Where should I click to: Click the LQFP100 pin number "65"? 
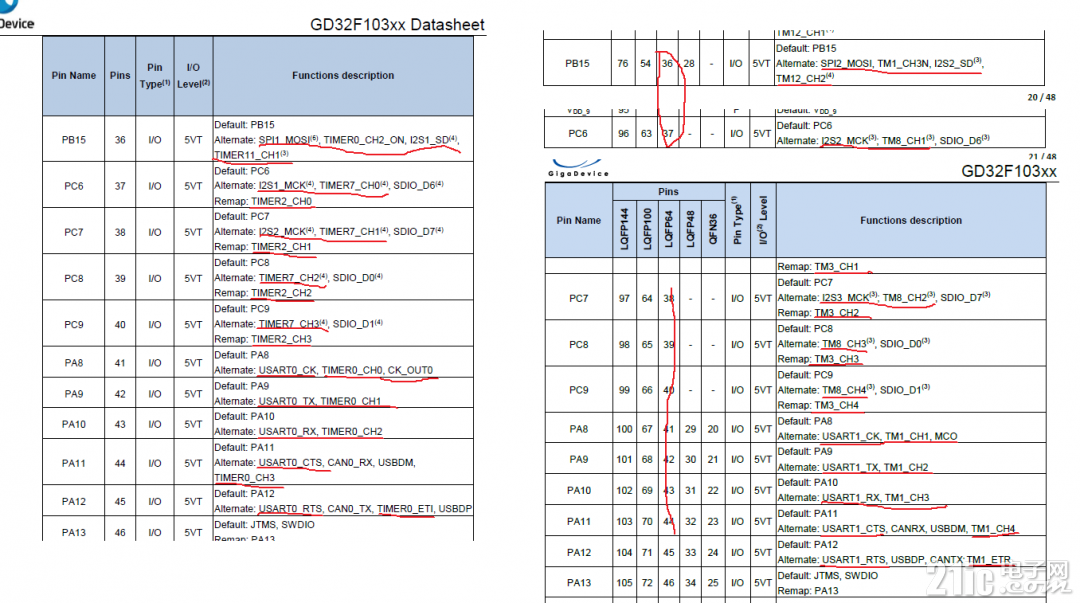(647, 345)
